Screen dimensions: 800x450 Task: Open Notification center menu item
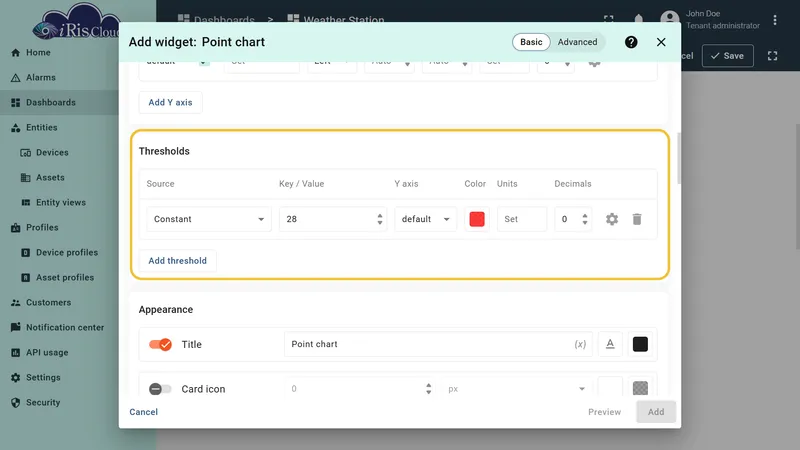tap(65, 328)
